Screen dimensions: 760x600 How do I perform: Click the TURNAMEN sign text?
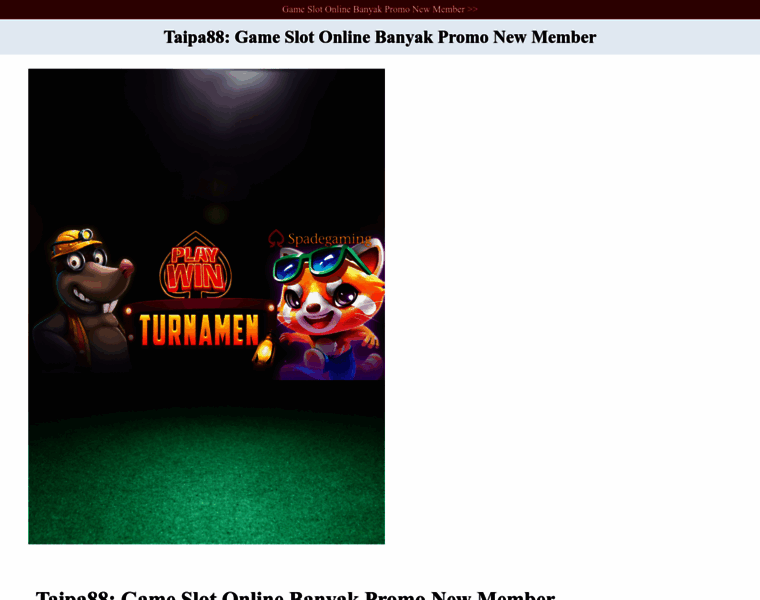[199, 330]
